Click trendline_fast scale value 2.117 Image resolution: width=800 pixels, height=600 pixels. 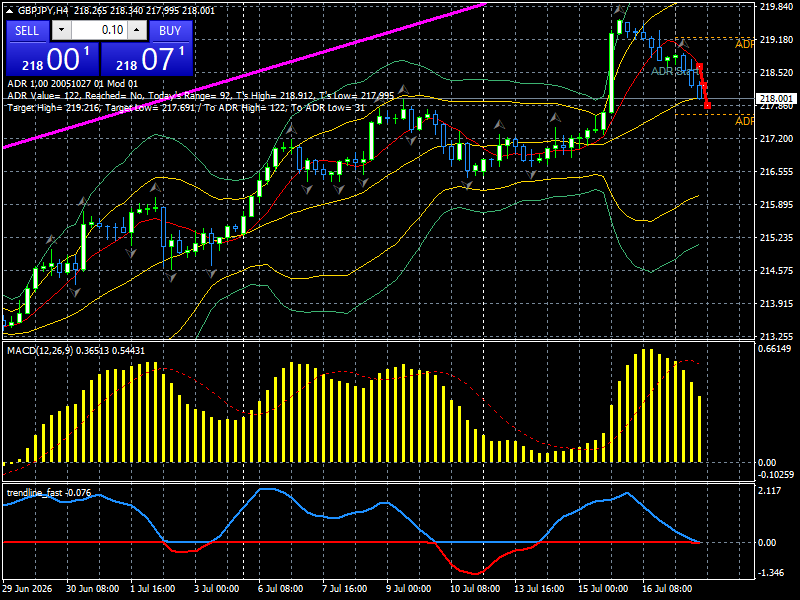[x=770, y=491]
